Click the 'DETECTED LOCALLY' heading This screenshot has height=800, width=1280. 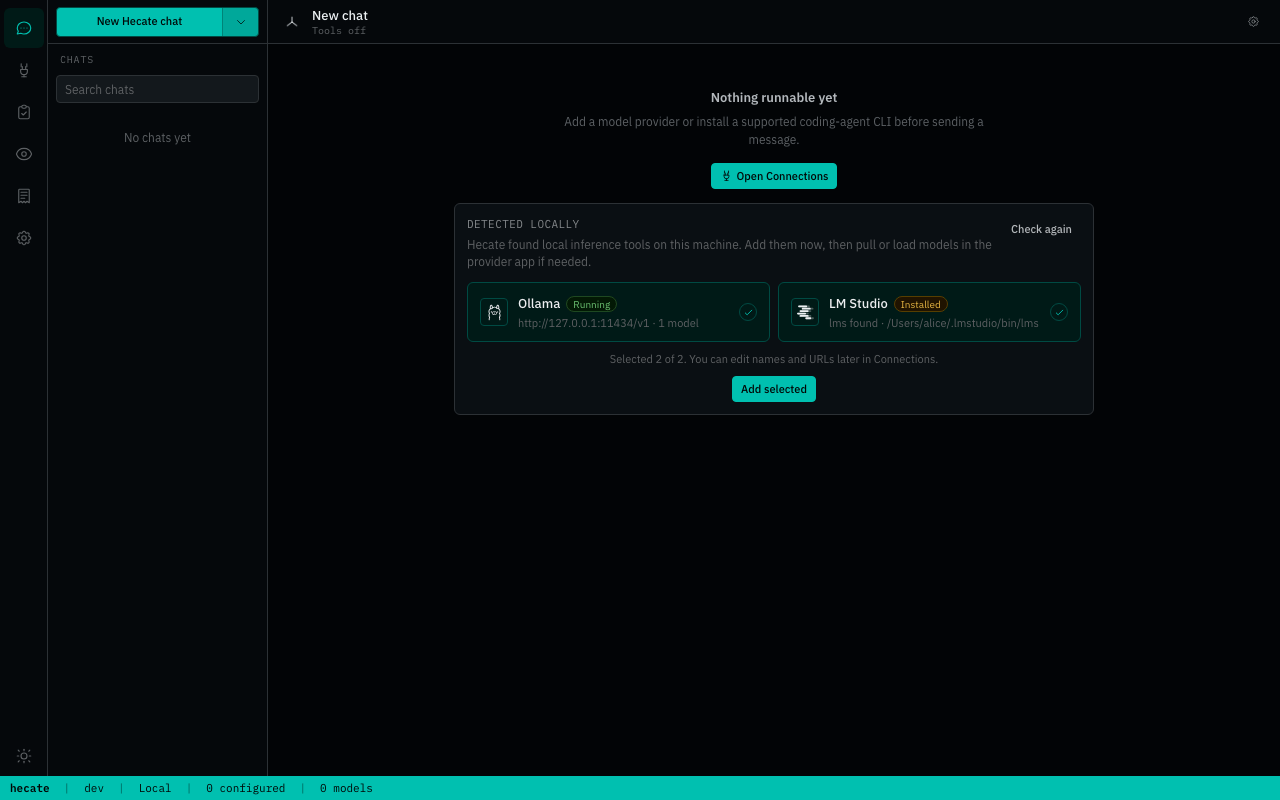coord(523,224)
